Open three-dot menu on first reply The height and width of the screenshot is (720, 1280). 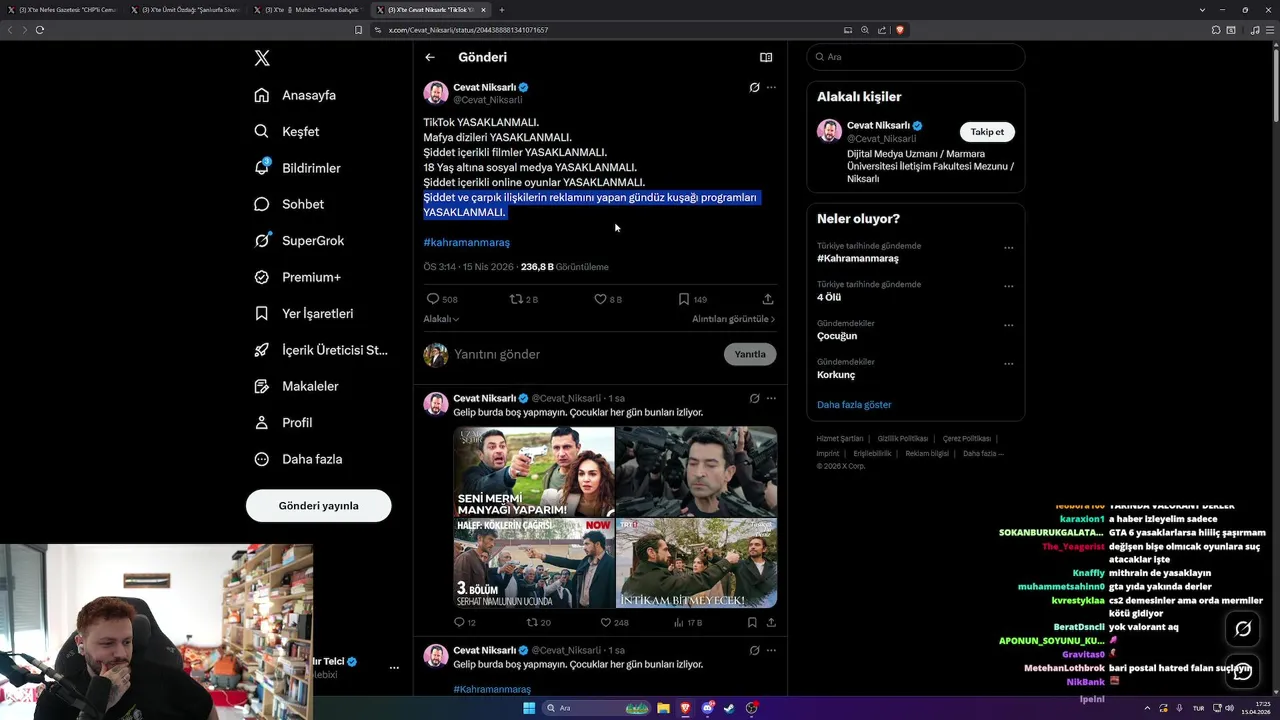click(x=771, y=398)
